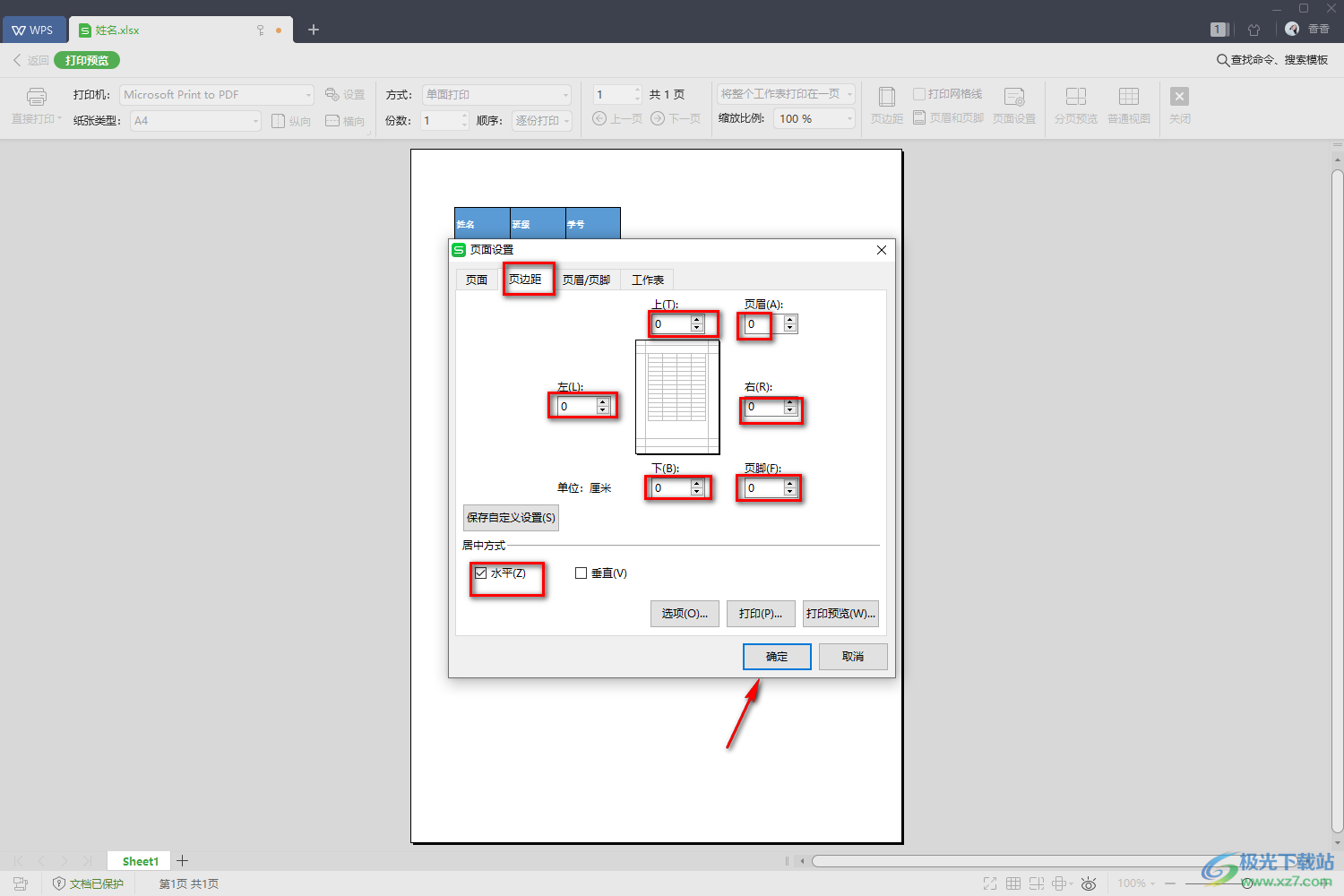Switch to the Header/Footer tab
This screenshot has width=1344, height=896.
coord(586,280)
